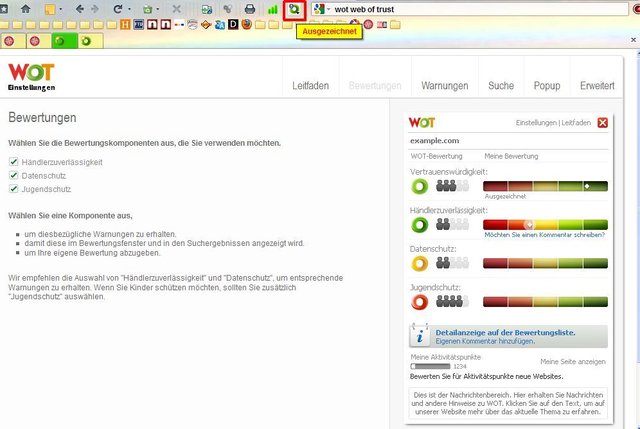Click 'Möchten Sie einen Kommentar schreiben?' link
The height and width of the screenshot is (429, 640).
[544, 235]
